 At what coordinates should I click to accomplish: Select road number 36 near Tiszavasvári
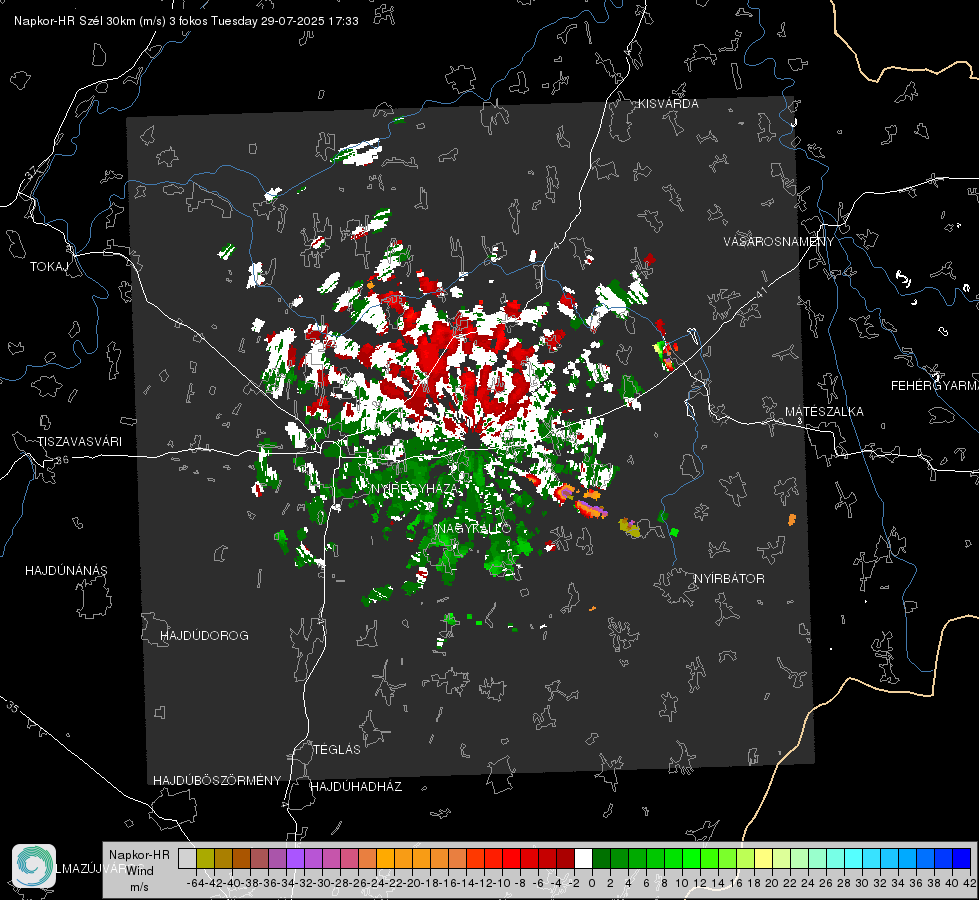tap(62, 460)
